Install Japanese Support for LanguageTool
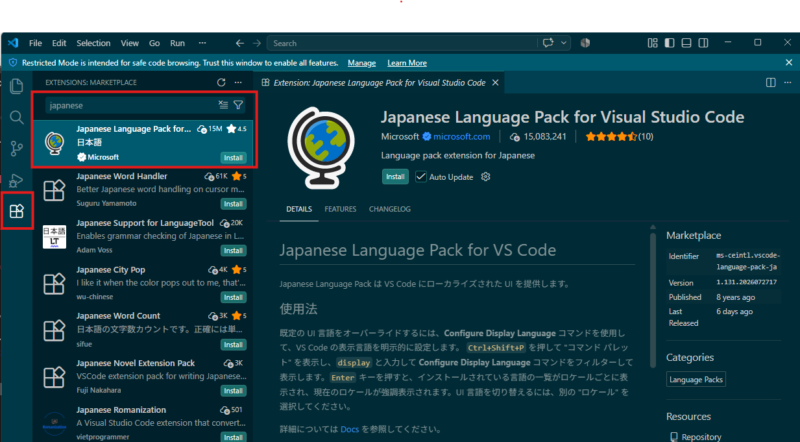 point(233,251)
